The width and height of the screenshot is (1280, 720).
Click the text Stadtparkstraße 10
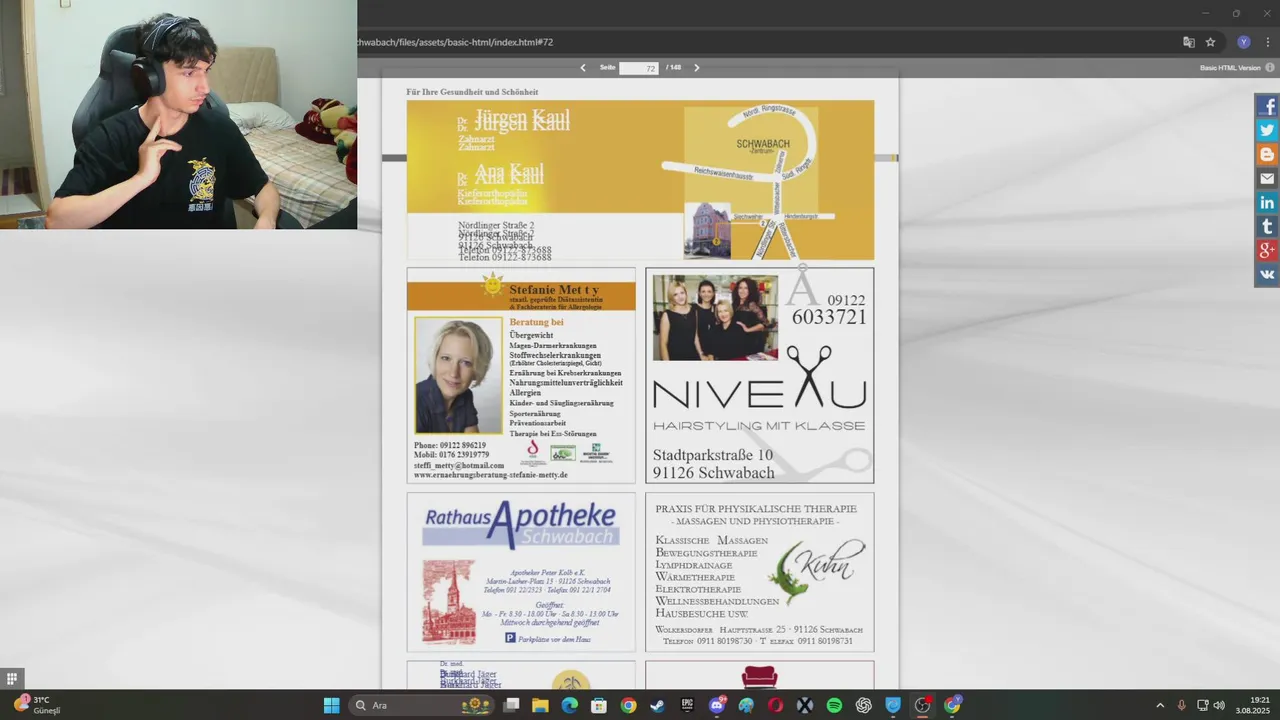pyautogui.click(x=713, y=455)
